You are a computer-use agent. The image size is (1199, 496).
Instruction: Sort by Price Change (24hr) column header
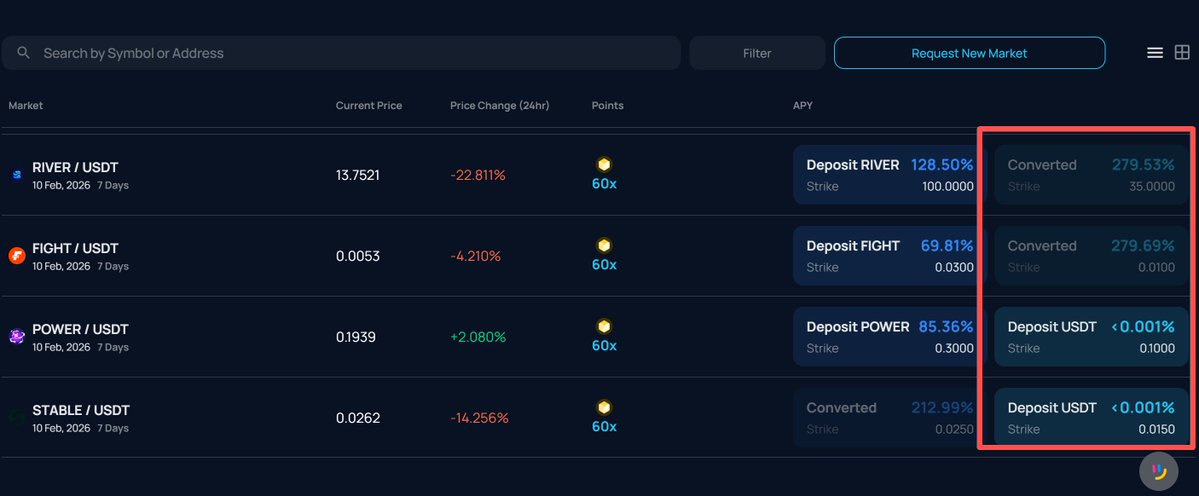pyautogui.click(x=499, y=106)
